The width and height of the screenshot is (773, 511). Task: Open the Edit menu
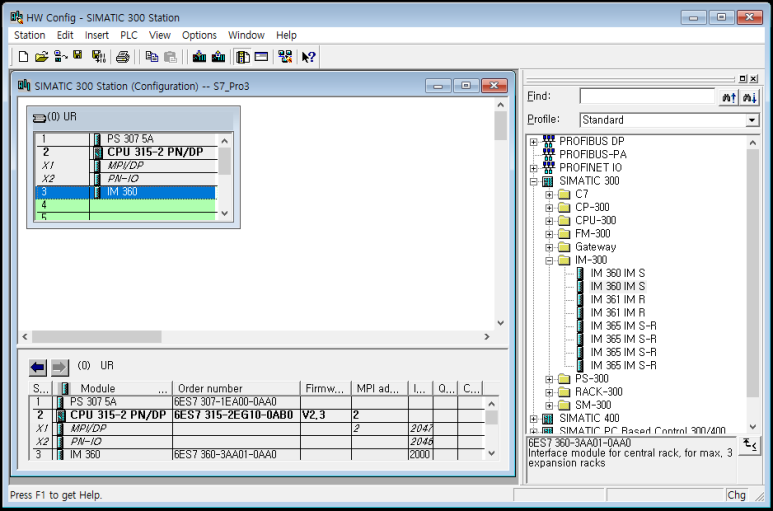tap(65, 35)
